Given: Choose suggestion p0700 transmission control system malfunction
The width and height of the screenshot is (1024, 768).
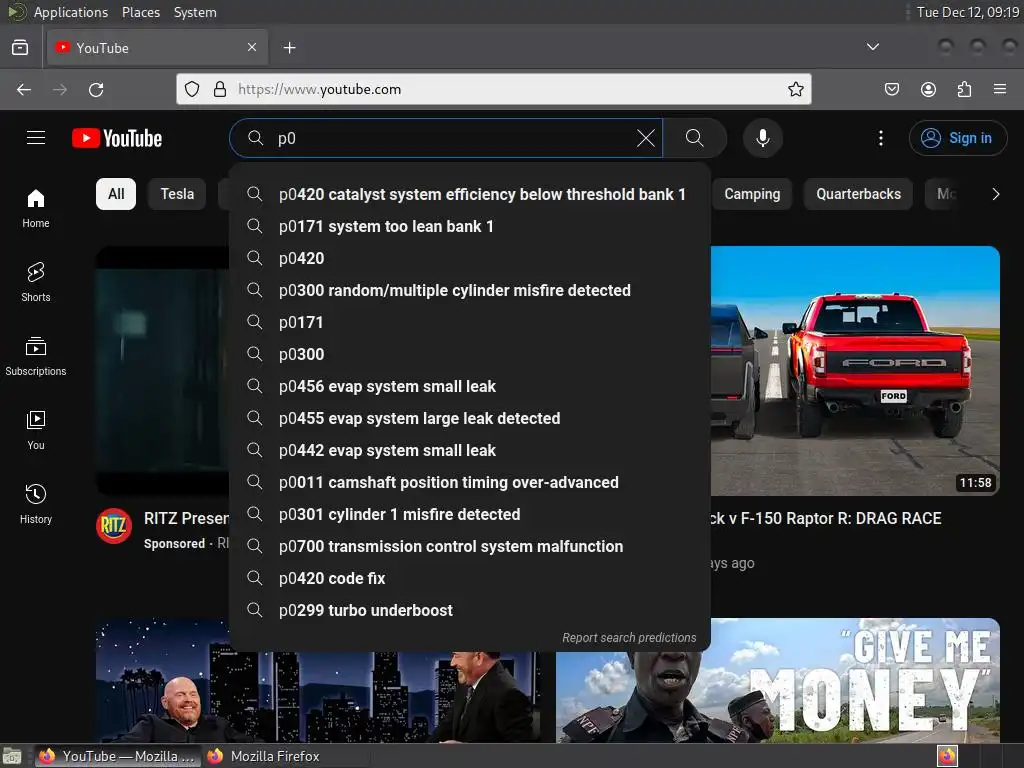Looking at the screenshot, I should point(470,546).
